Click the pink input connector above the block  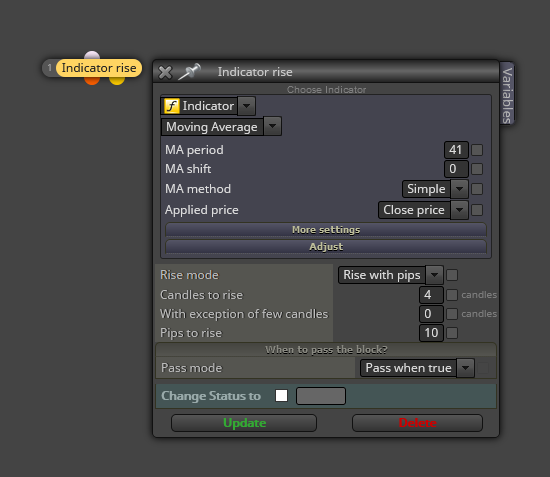[92, 55]
